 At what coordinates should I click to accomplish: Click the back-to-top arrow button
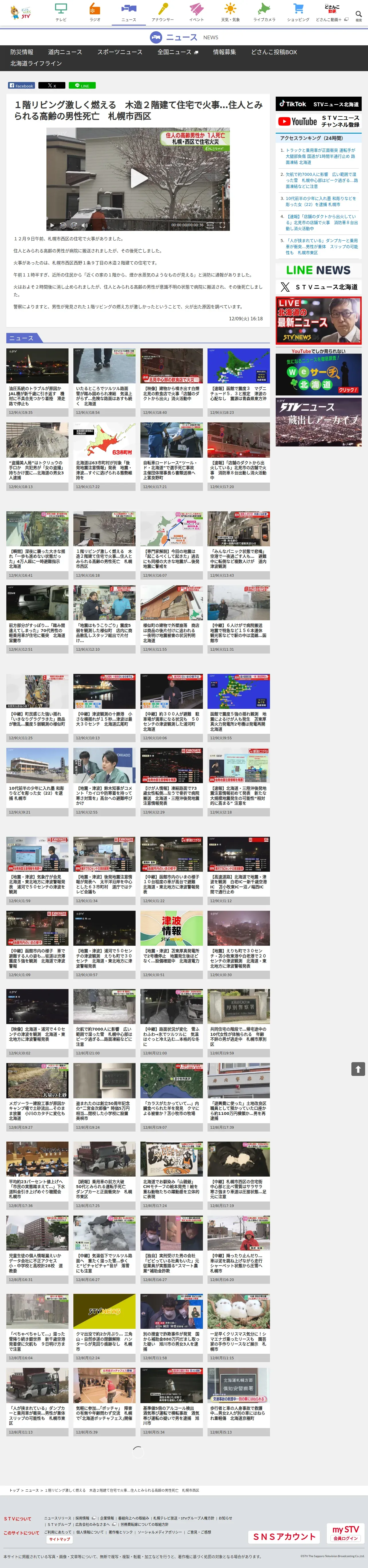click(358, 1069)
